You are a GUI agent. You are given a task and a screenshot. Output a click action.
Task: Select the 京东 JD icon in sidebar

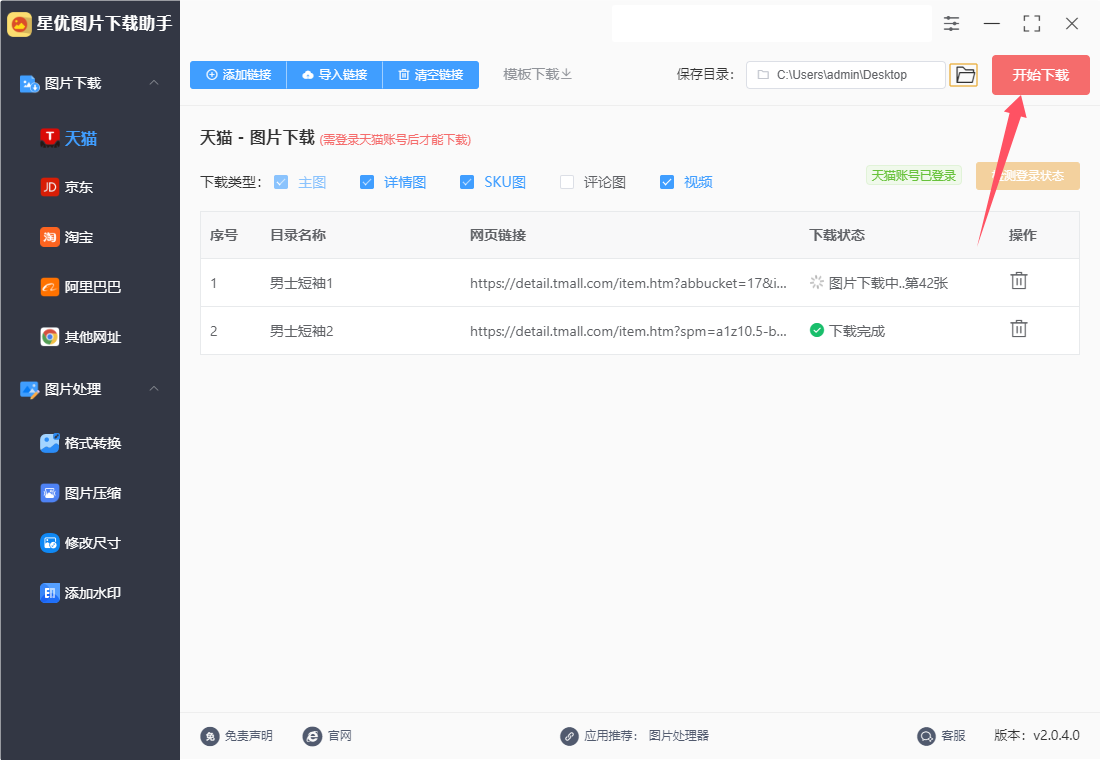(50, 187)
